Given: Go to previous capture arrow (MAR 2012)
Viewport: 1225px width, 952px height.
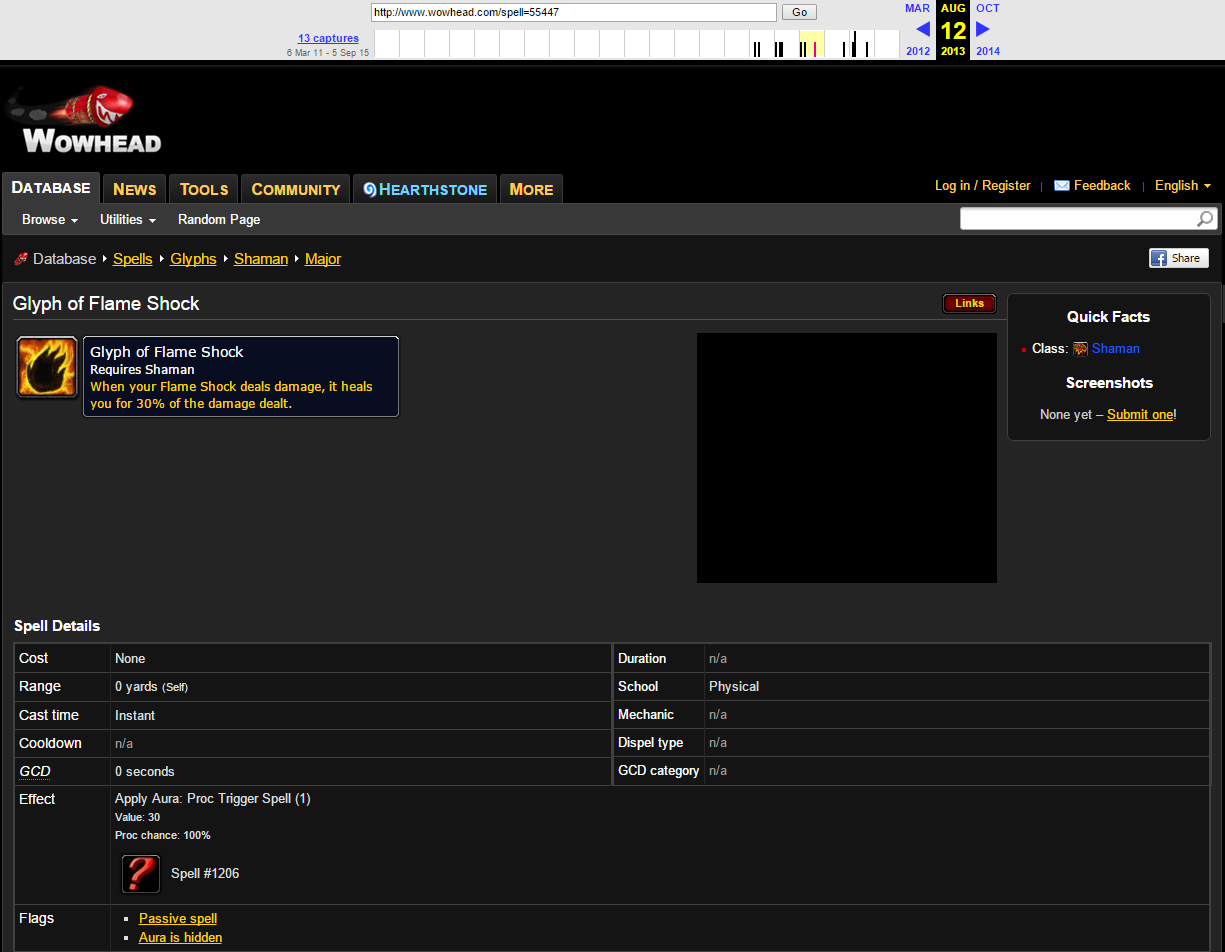Looking at the screenshot, I should point(922,29).
